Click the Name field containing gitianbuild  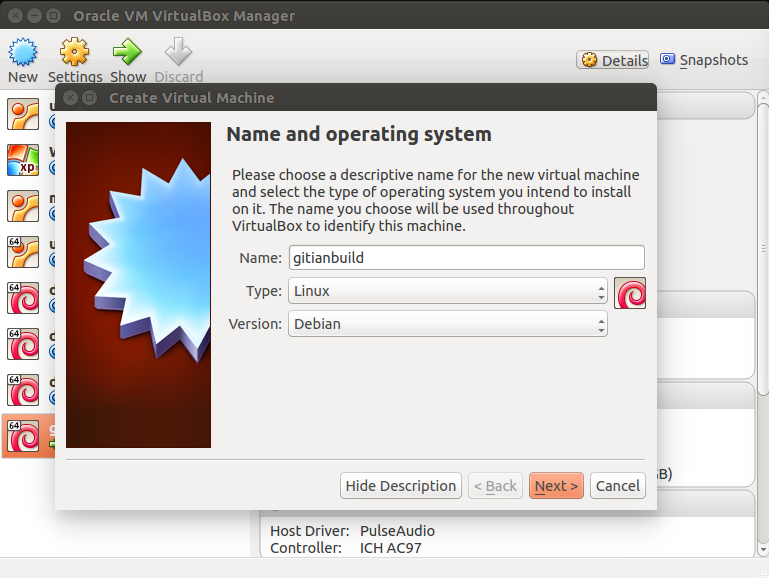[x=466, y=258]
